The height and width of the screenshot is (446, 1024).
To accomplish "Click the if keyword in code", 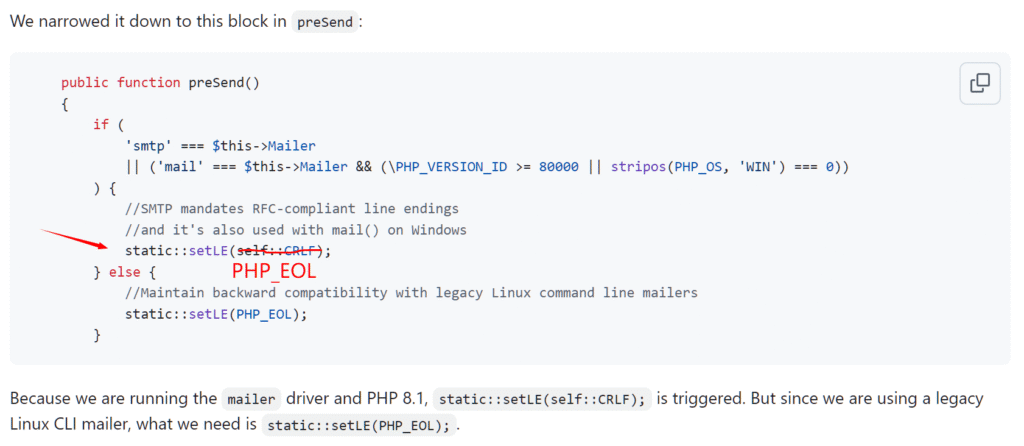I will (x=100, y=125).
